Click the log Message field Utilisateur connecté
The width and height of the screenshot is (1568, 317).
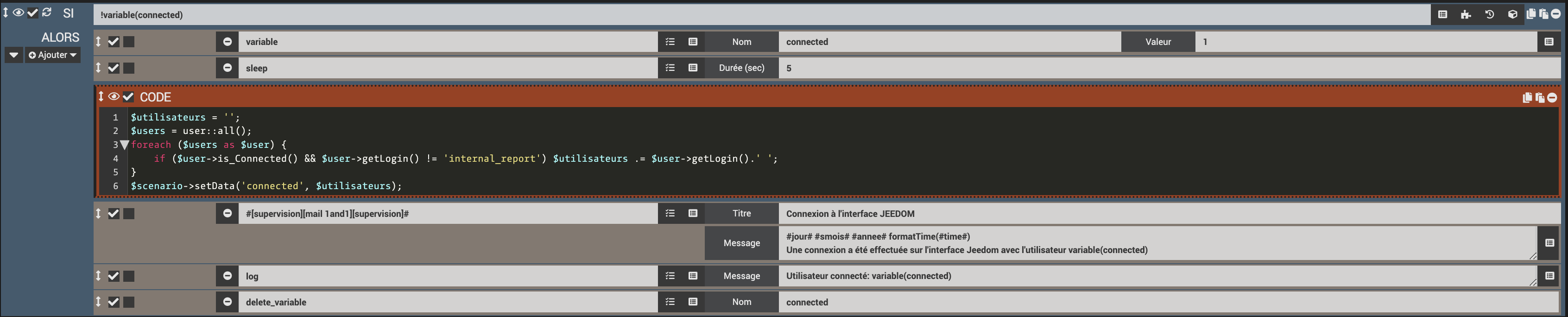(x=1158, y=276)
